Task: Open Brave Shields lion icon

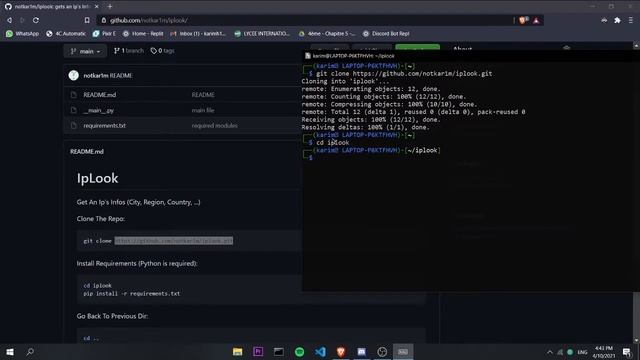Action: coord(522,20)
